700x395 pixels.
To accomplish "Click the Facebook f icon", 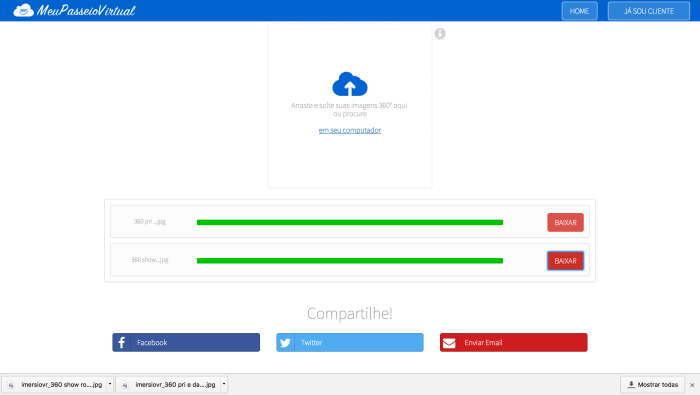I will (x=121, y=342).
